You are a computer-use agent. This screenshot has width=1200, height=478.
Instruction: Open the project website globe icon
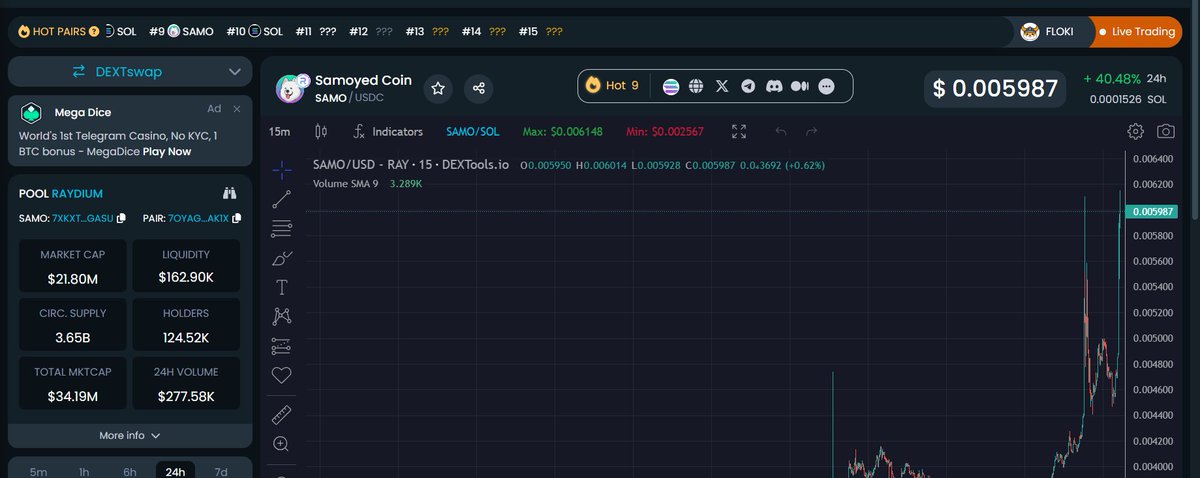(x=696, y=86)
